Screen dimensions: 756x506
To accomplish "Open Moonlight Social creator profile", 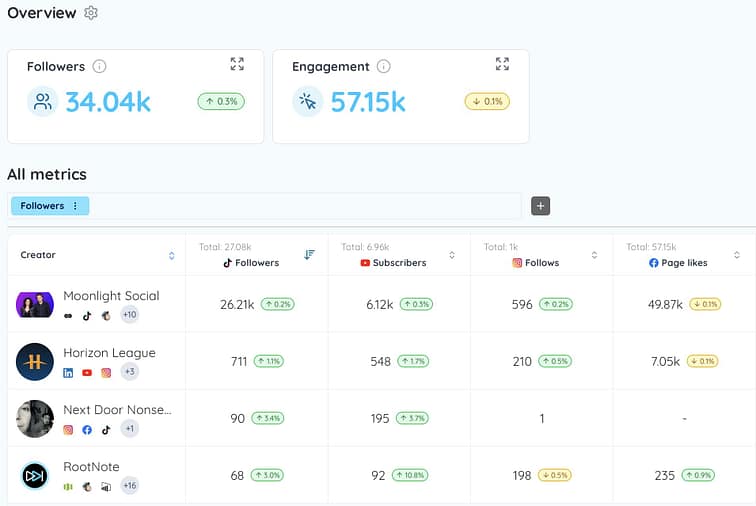I will pyautogui.click(x=111, y=296).
